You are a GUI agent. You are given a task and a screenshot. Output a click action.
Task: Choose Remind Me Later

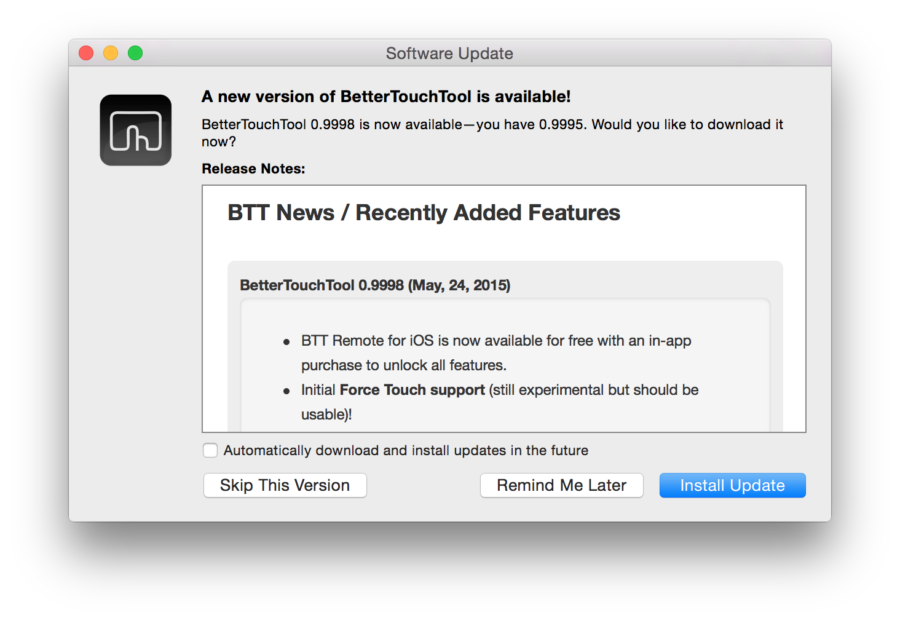point(561,486)
